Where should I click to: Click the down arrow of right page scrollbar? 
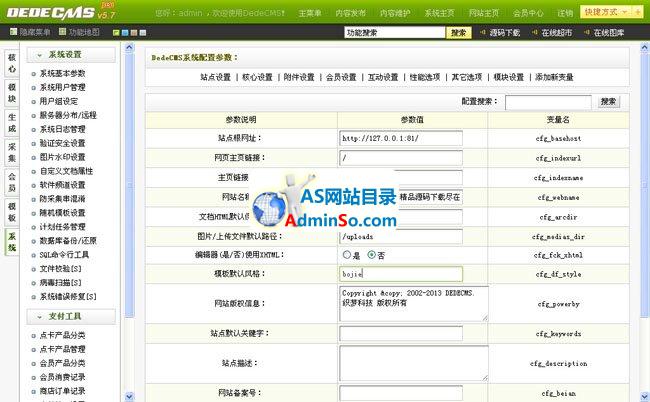(x=645, y=397)
